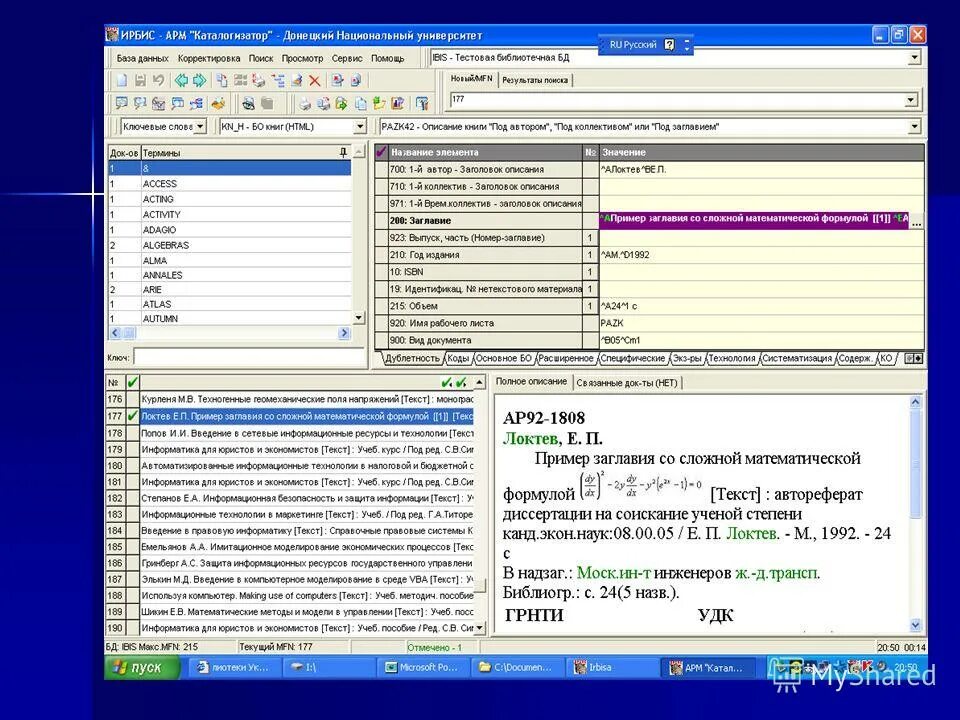Open the MFN number 177 dropdown
The image size is (960, 720).
(912, 100)
